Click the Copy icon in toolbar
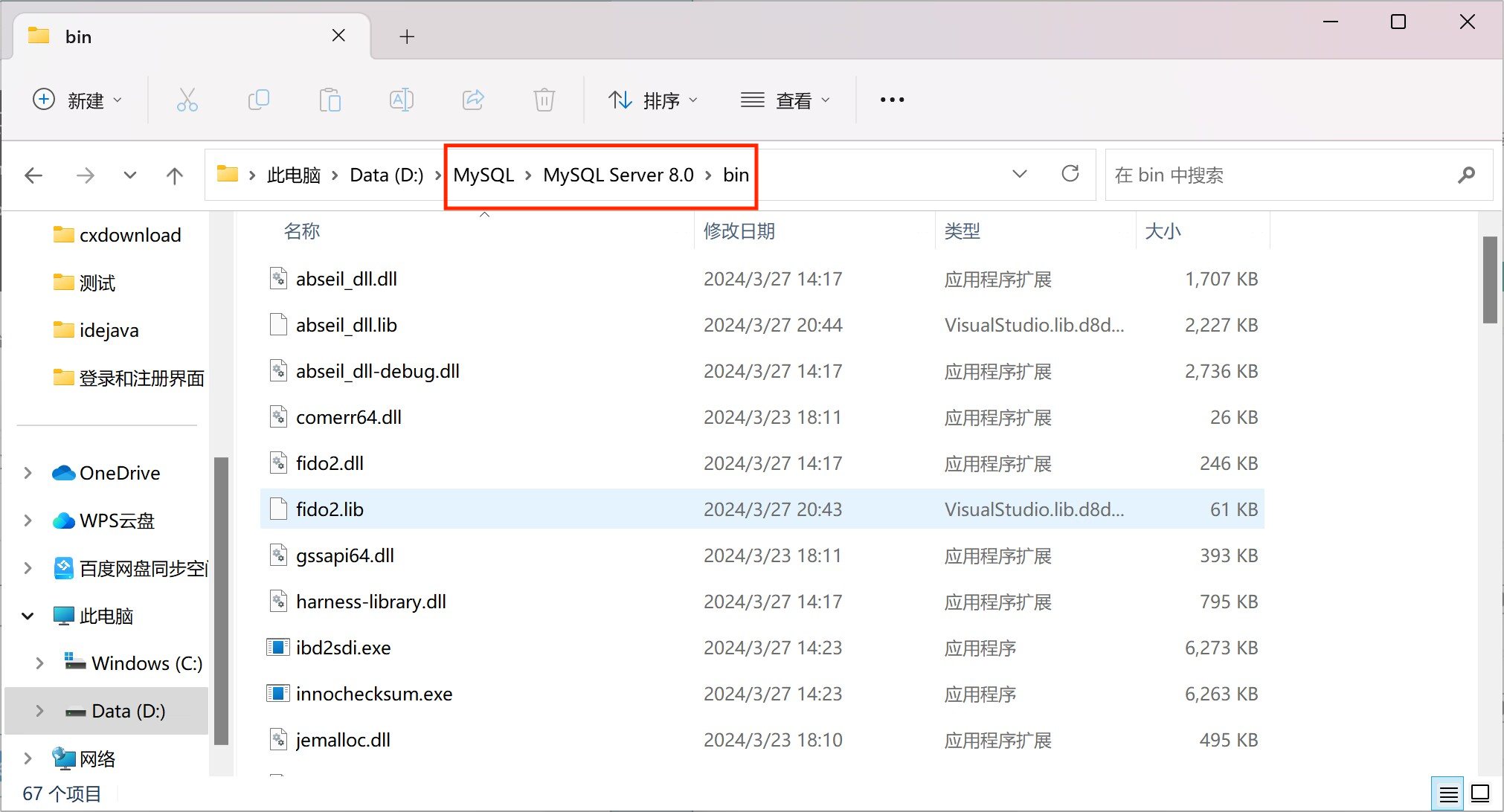This screenshot has height=812, width=1504. click(258, 100)
